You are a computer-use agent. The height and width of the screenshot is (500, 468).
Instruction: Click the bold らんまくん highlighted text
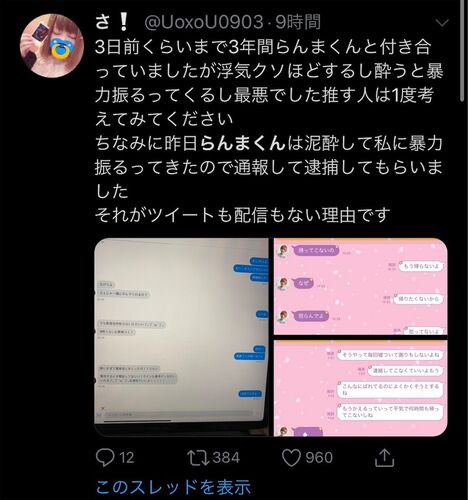click(x=243, y=143)
